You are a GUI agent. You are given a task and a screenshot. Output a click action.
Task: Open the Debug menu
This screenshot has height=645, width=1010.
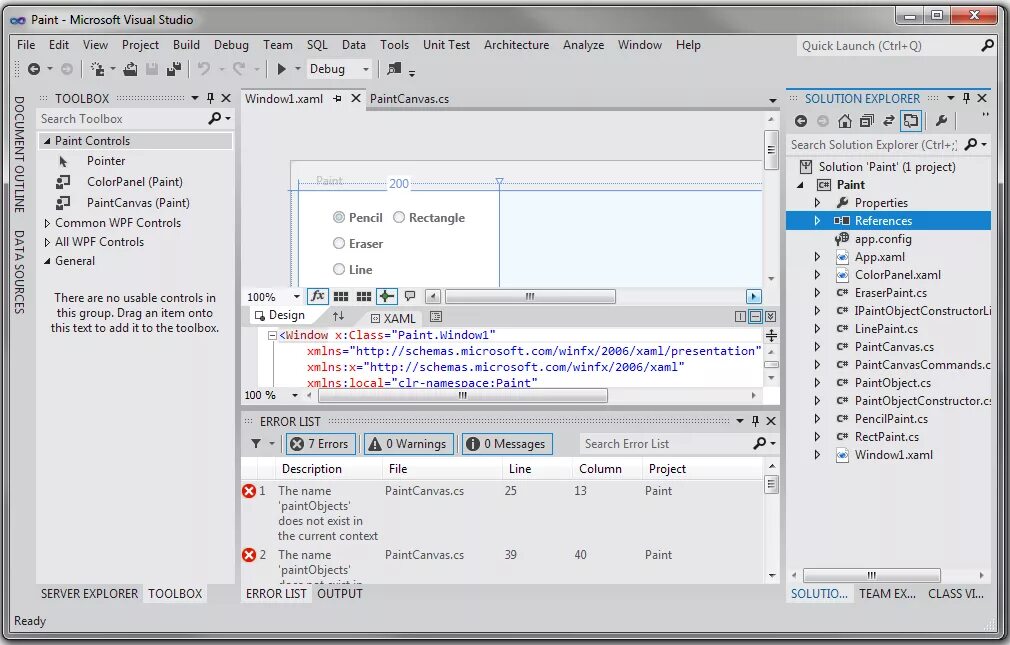point(231,44)
